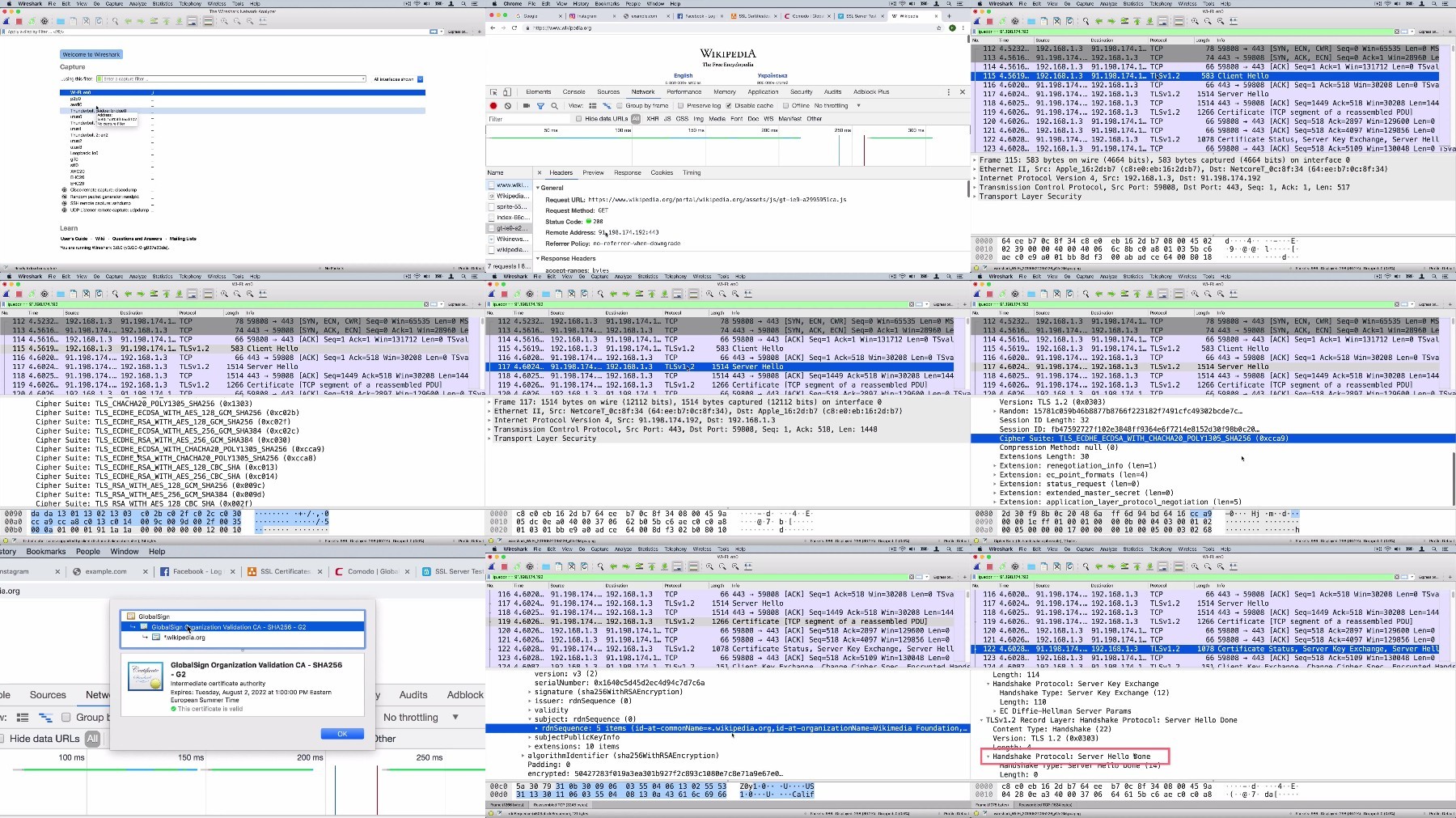Open the Mailing Lists link

pos(183,239)
